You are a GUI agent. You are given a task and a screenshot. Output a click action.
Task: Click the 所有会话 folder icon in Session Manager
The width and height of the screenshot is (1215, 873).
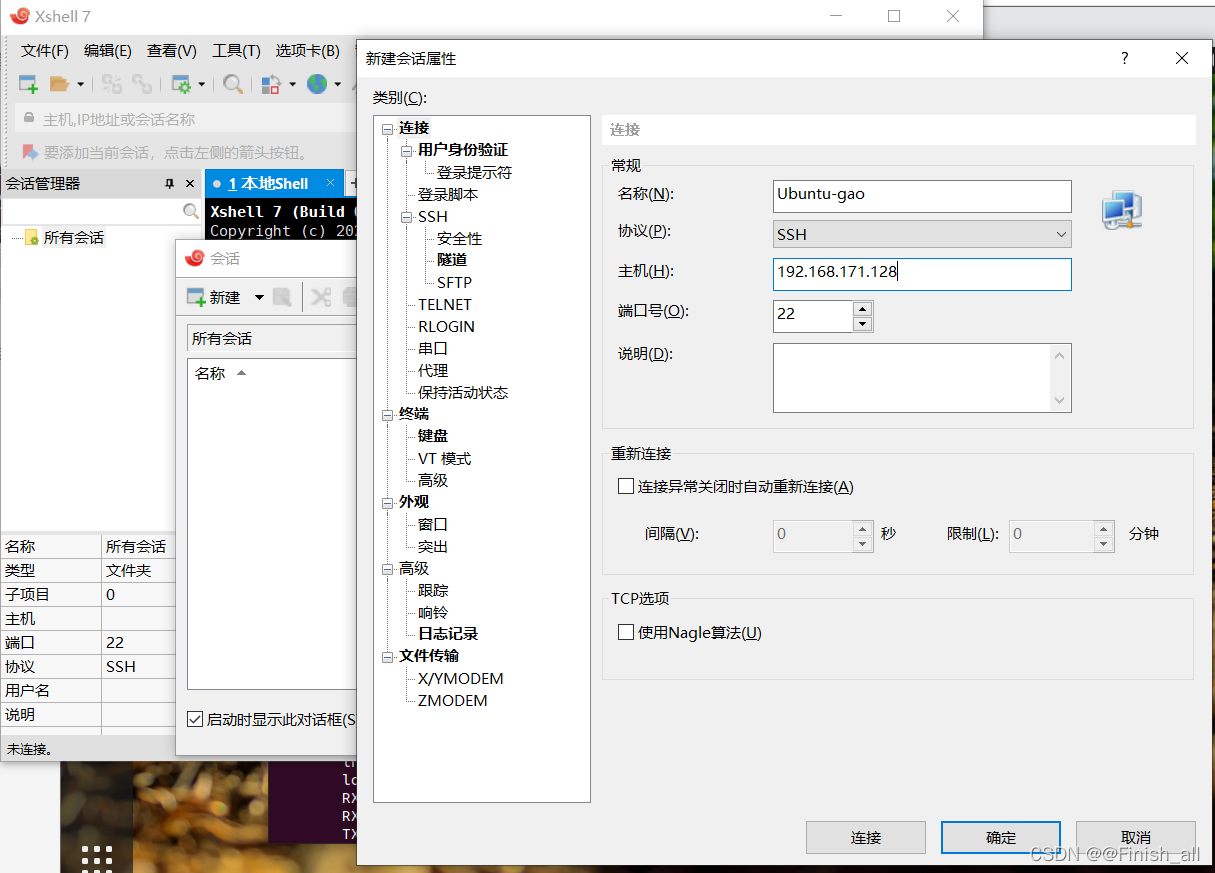point(32,238)
